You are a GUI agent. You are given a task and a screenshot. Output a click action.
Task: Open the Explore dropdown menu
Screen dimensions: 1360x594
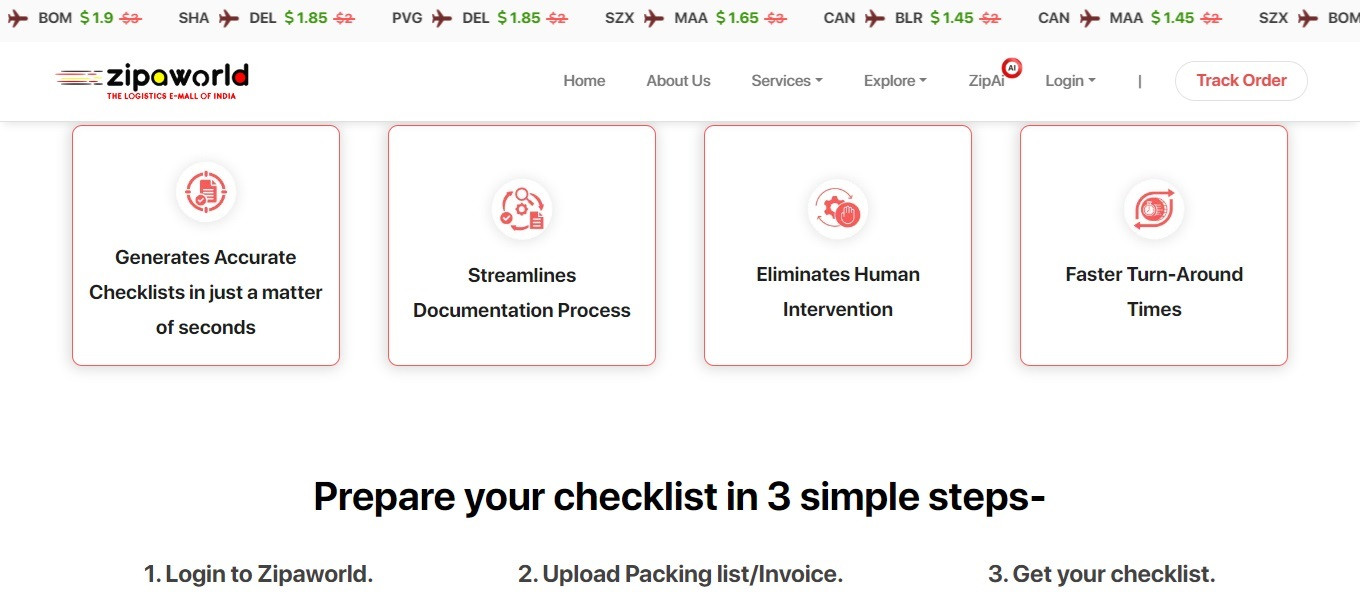895,81
